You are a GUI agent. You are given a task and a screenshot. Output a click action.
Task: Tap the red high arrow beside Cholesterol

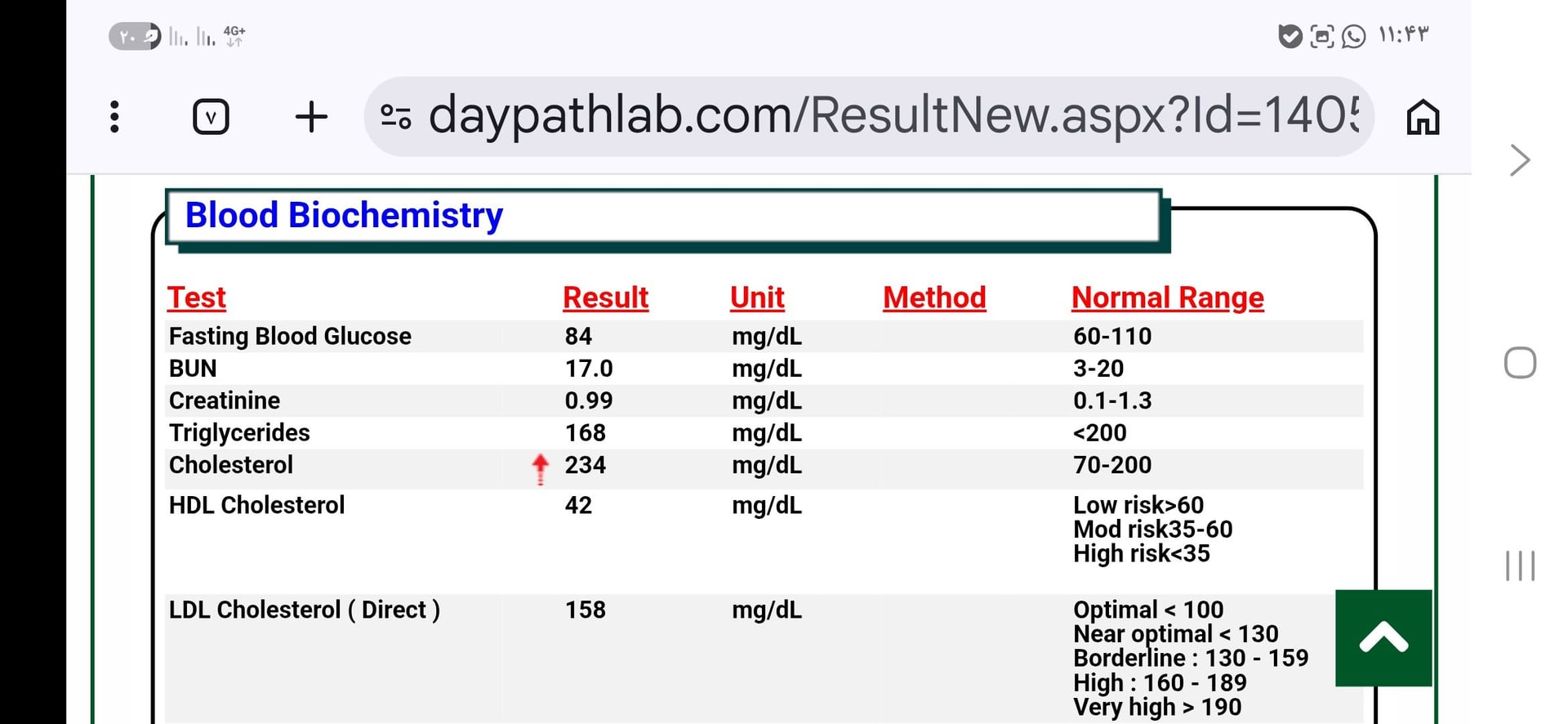point(540,469)
